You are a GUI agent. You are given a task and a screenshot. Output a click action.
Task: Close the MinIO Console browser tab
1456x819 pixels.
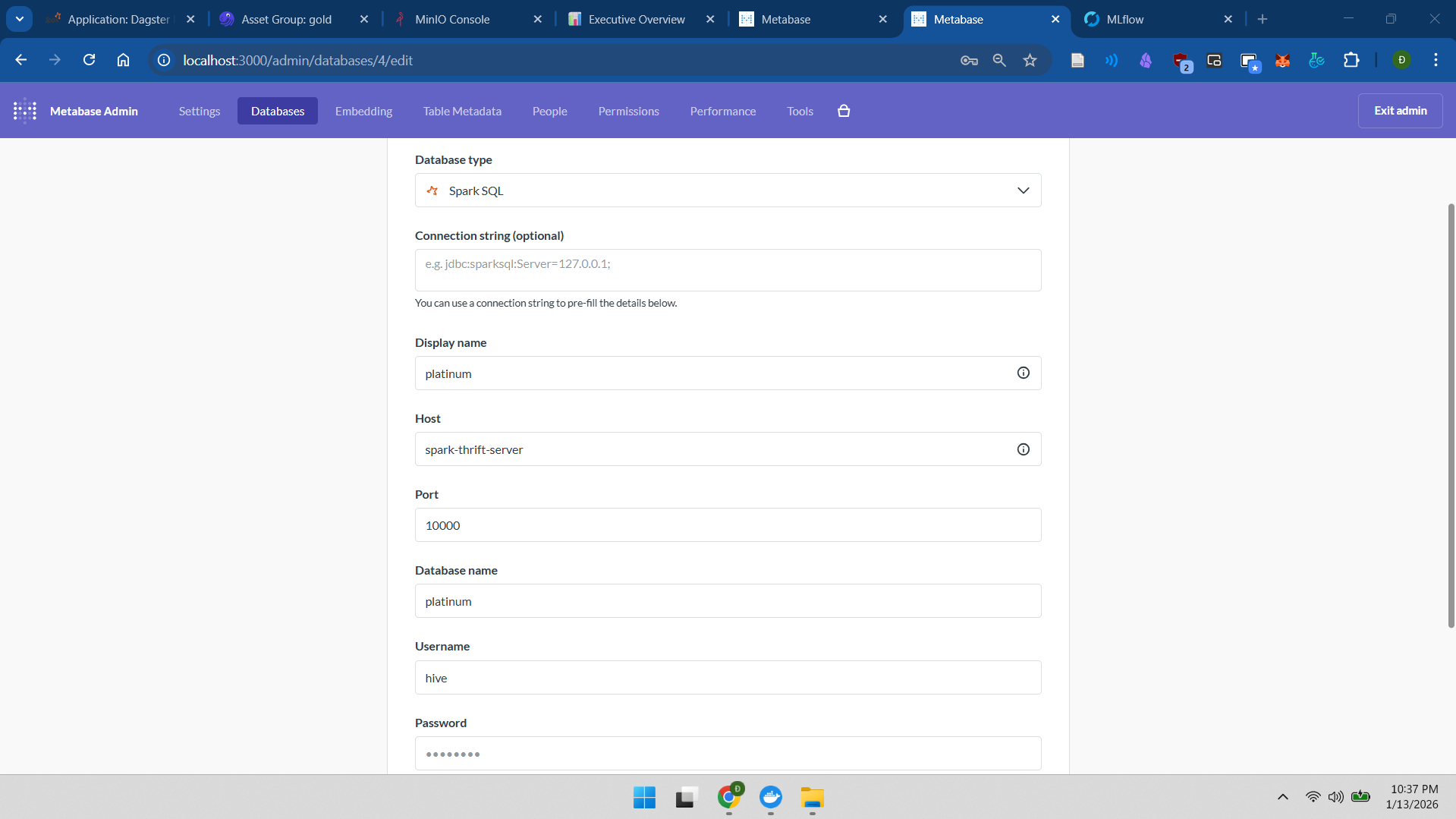tap(537, 19)
